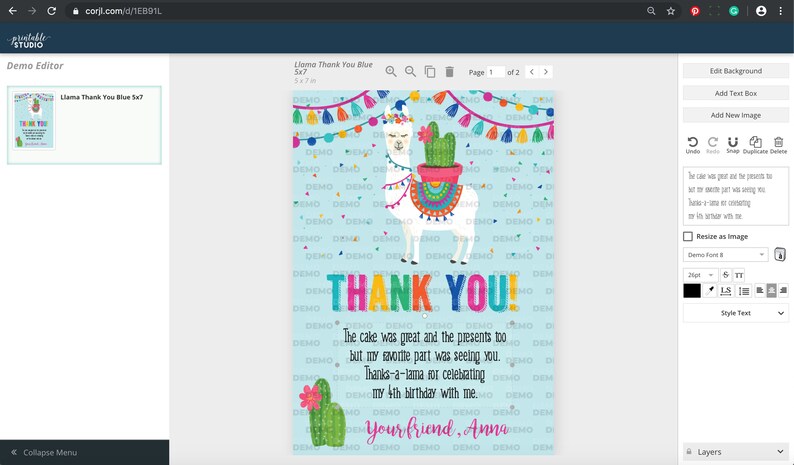Viewport: 794px width, 465px height.
Task: Bookmark page with the star icon
Action: [x=670, y=11]
